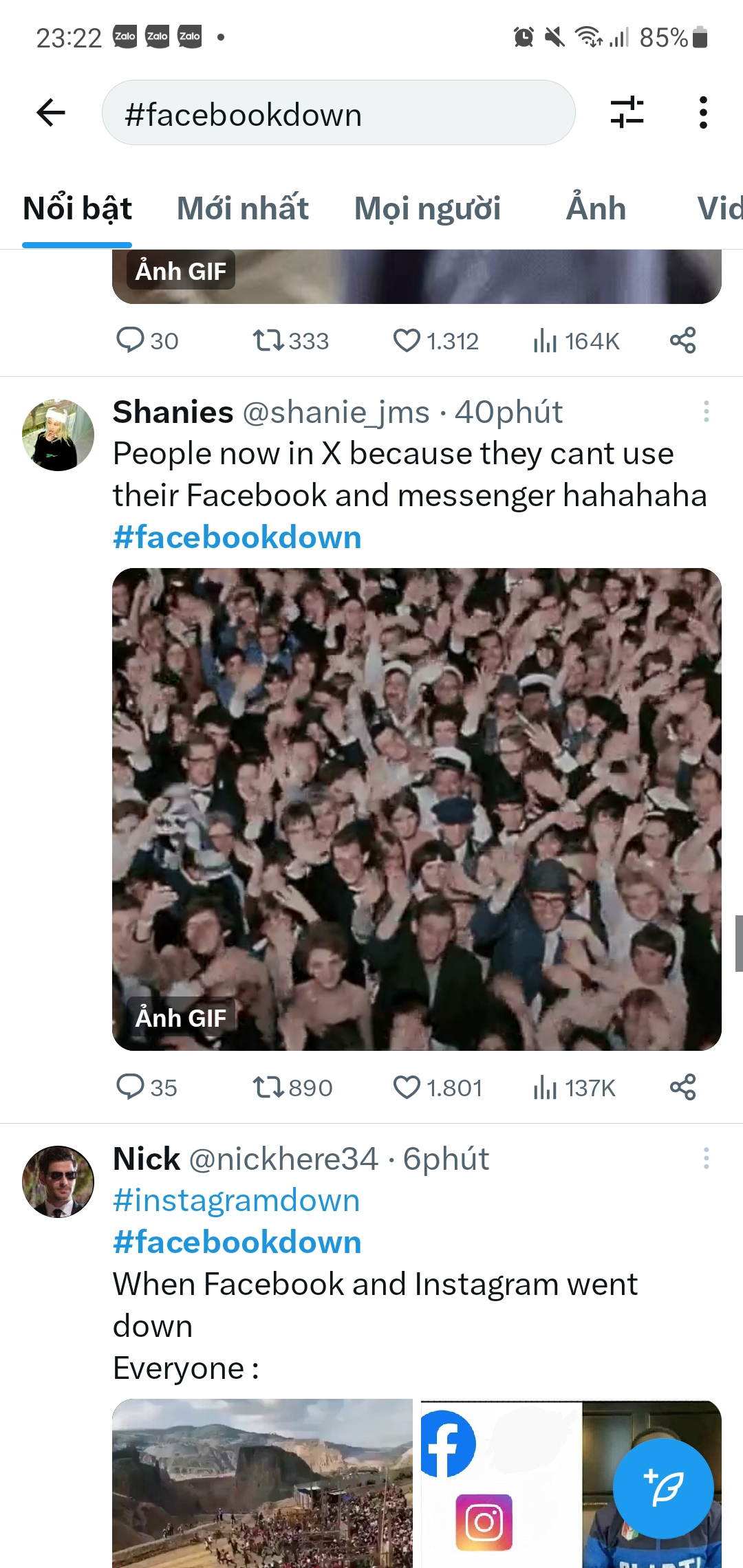Open search filter settings icon
This screenshot has width=743, height=1568.
(x=627, y=113)
